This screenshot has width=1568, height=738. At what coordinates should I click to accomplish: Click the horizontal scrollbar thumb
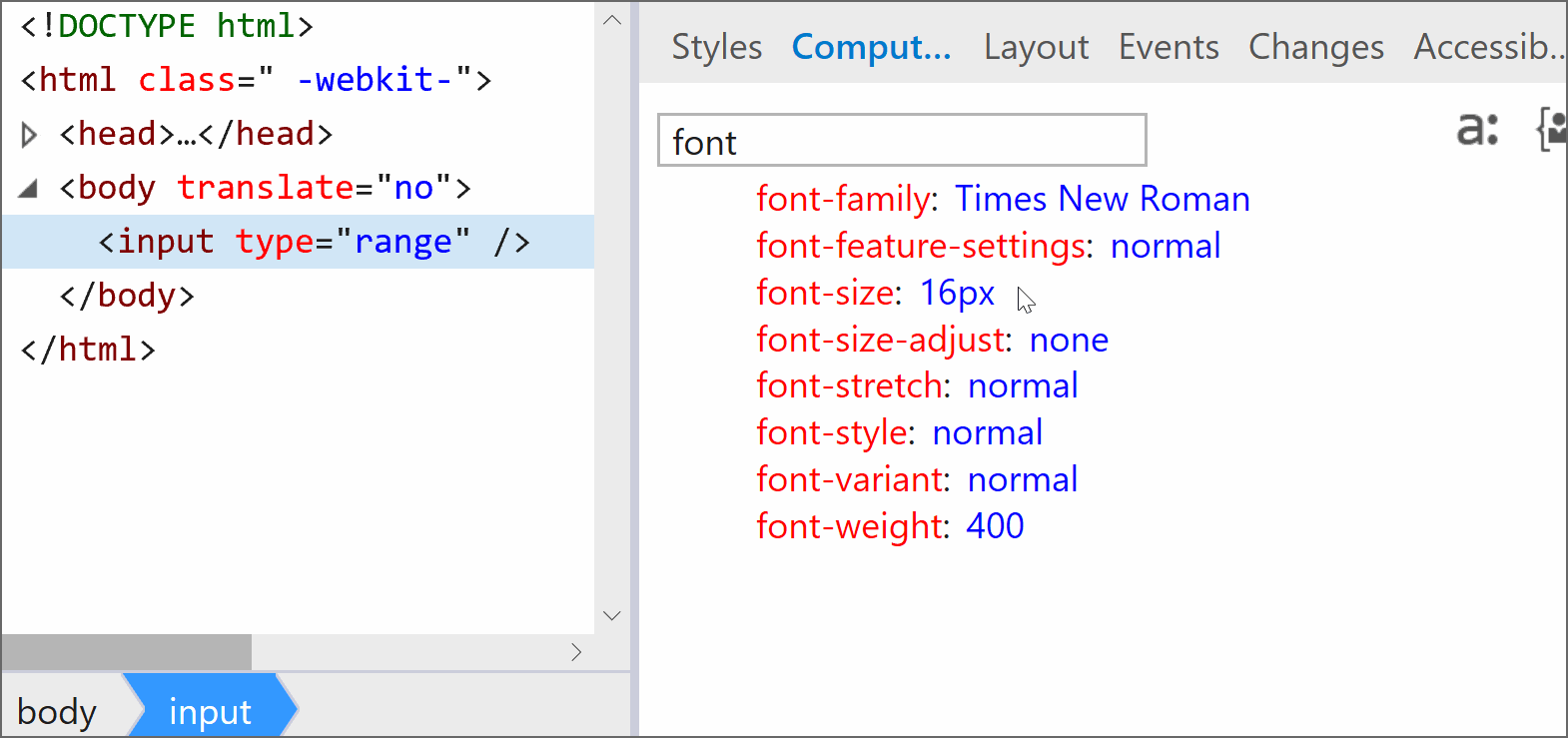coord(127,652)
